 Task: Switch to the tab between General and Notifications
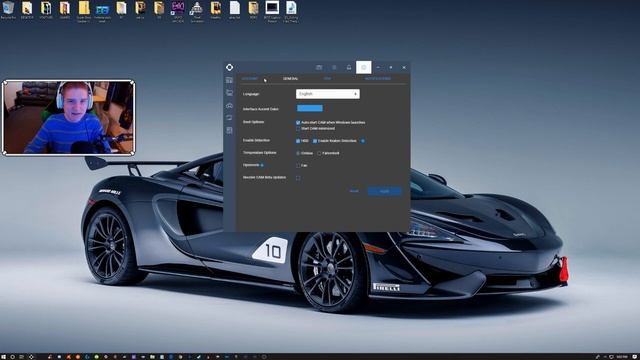(x=327, y=79)
